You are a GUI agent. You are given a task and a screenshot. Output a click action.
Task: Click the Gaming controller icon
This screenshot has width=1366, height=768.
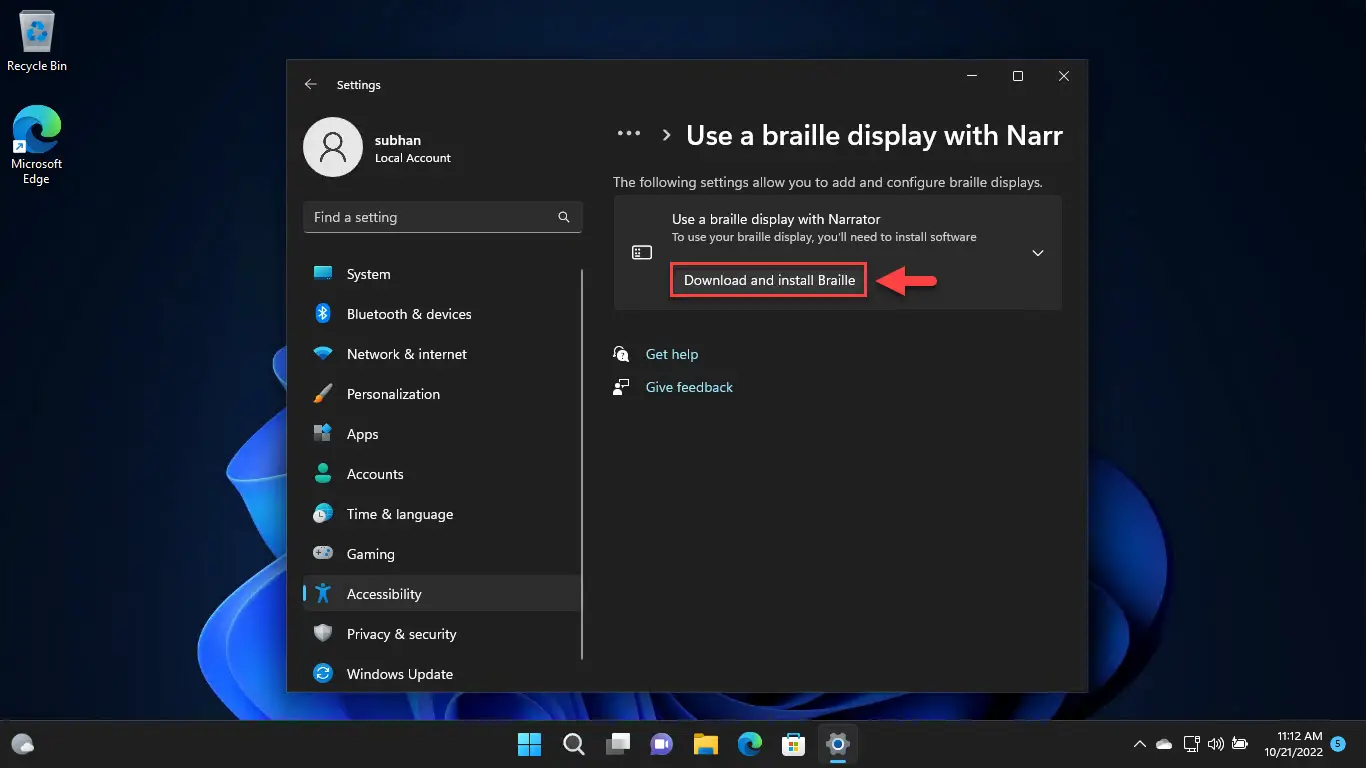pos(323,554)
